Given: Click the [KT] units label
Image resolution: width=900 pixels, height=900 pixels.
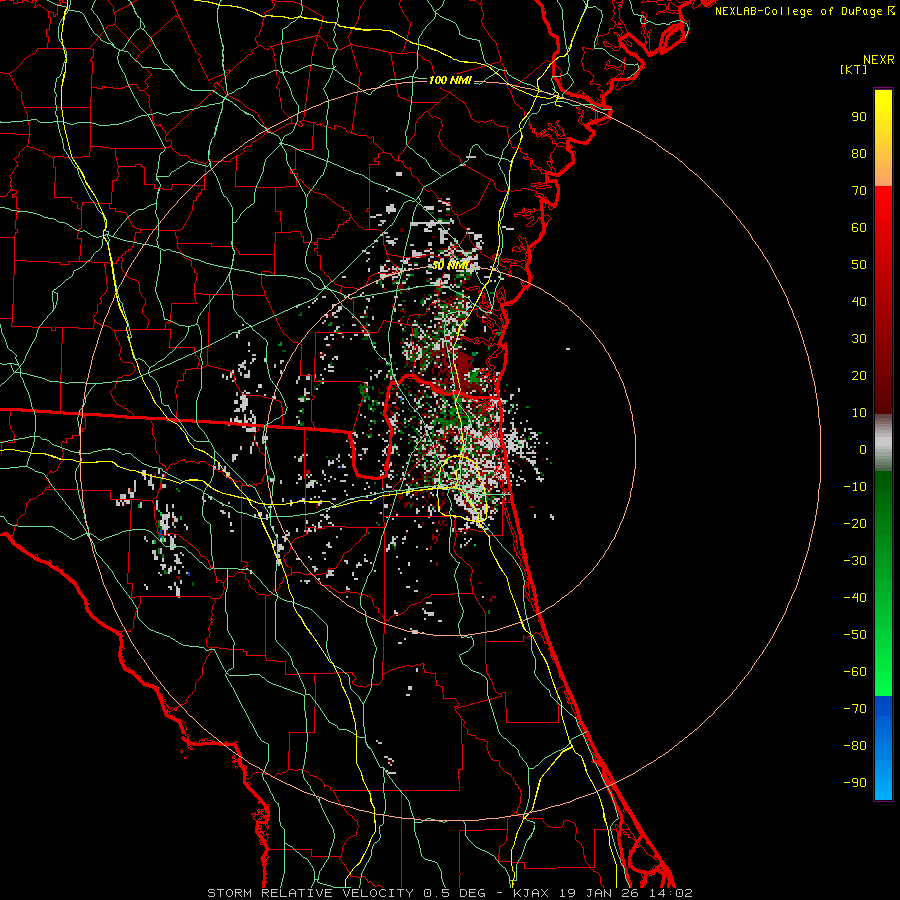Looking at the screenshot, I should 854,69.
